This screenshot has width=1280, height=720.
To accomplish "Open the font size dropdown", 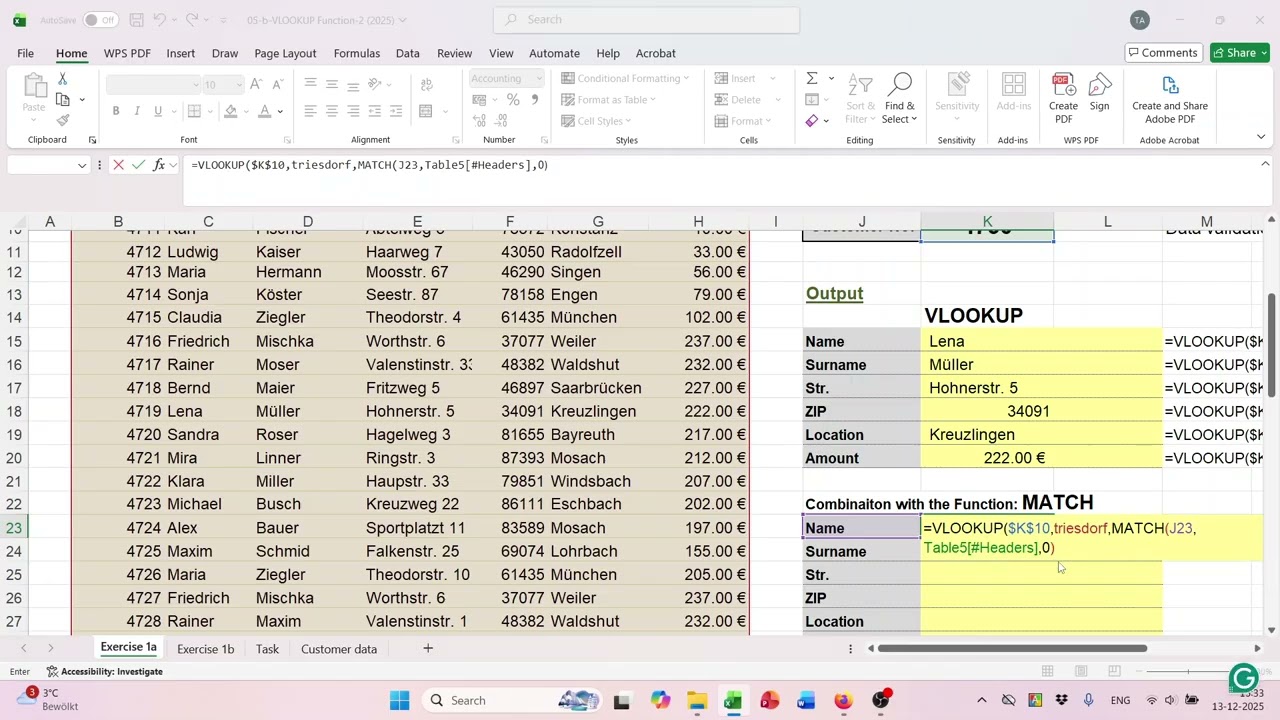I will point(238,85).
